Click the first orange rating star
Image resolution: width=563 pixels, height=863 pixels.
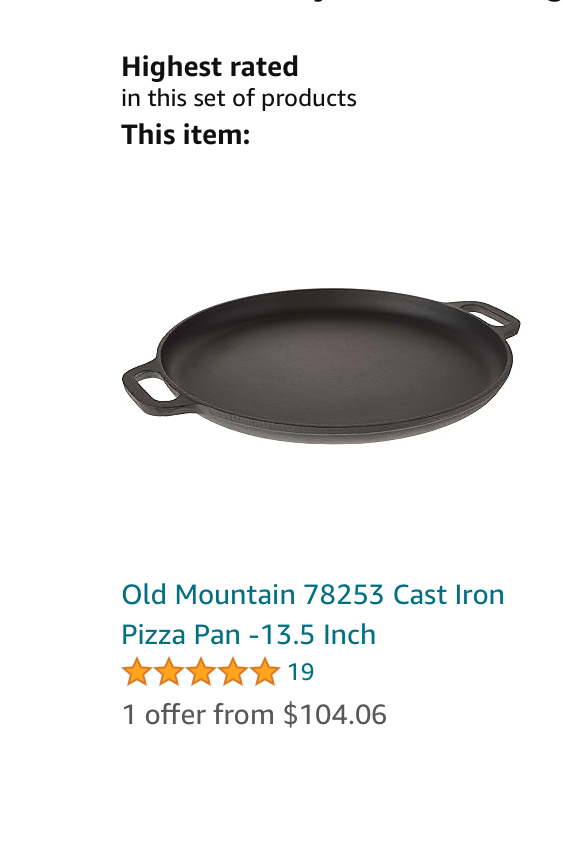136,672
